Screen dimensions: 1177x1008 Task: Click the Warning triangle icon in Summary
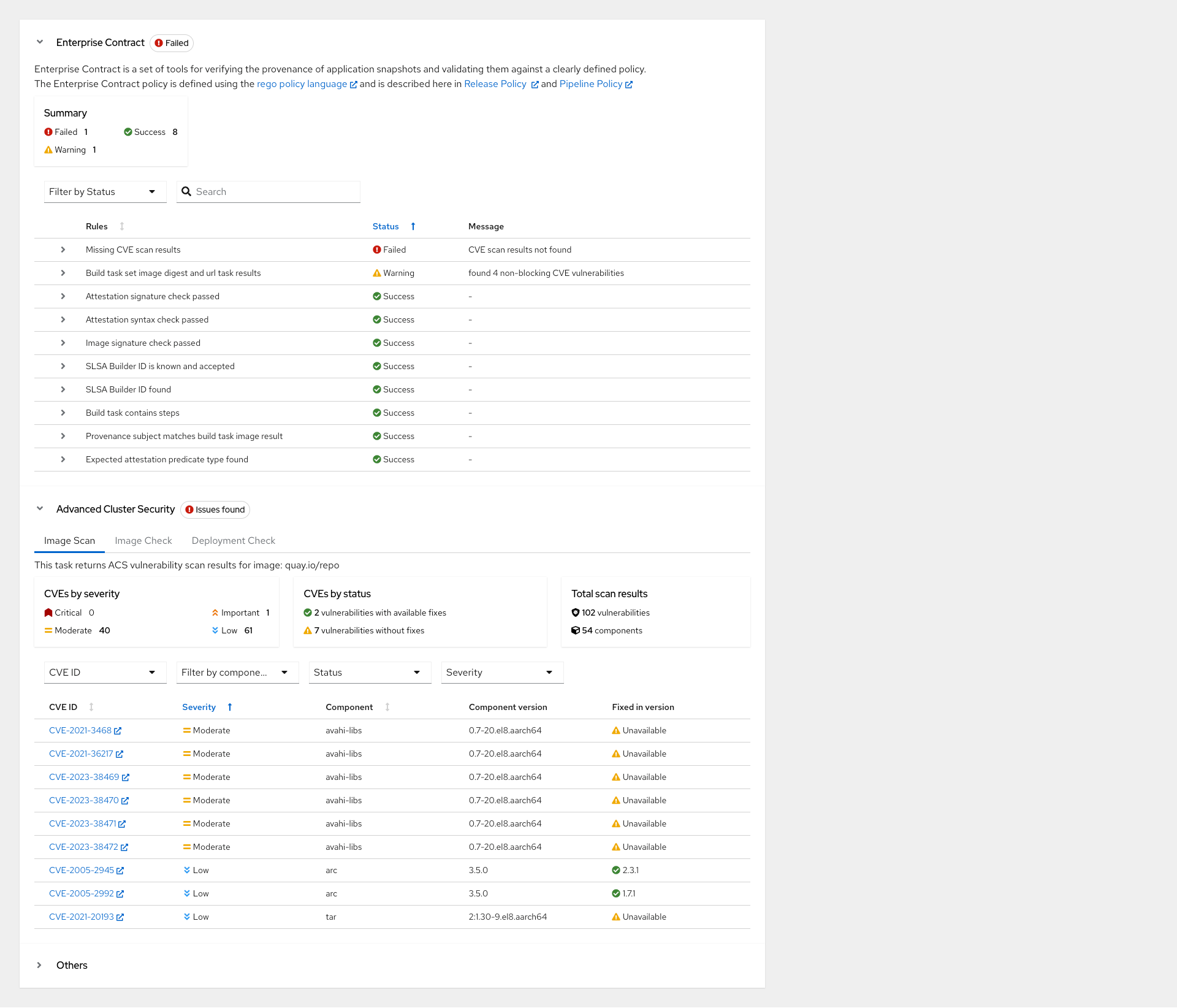coord(48,150)
